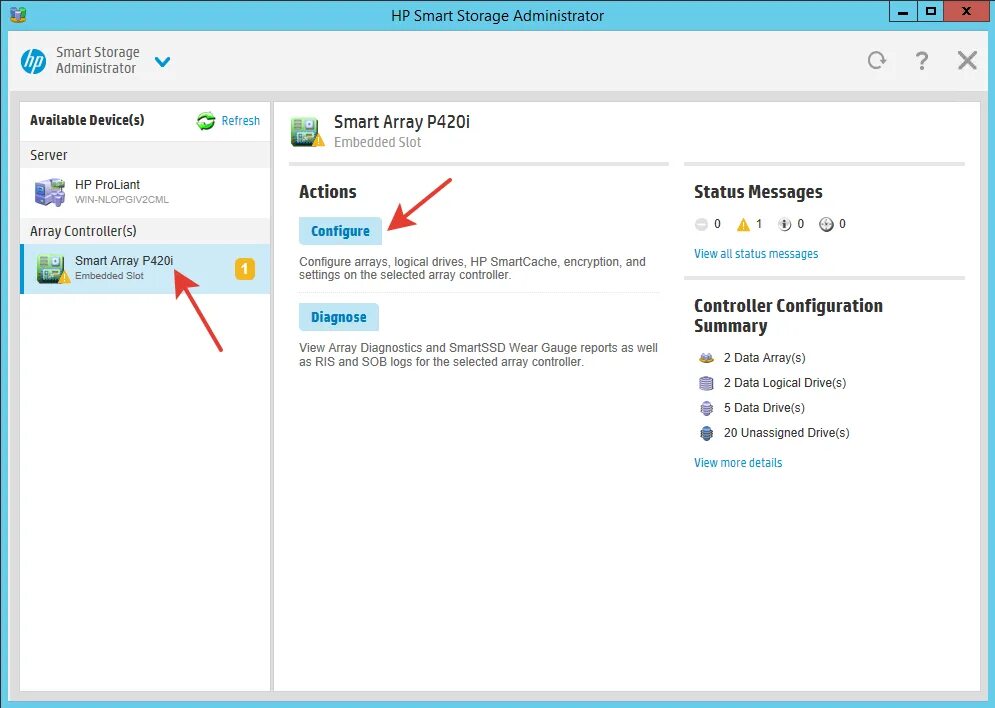Click the Data Drive(s) icon
The height and width of the screenshot is (708, 995).
tap(706, 408)
